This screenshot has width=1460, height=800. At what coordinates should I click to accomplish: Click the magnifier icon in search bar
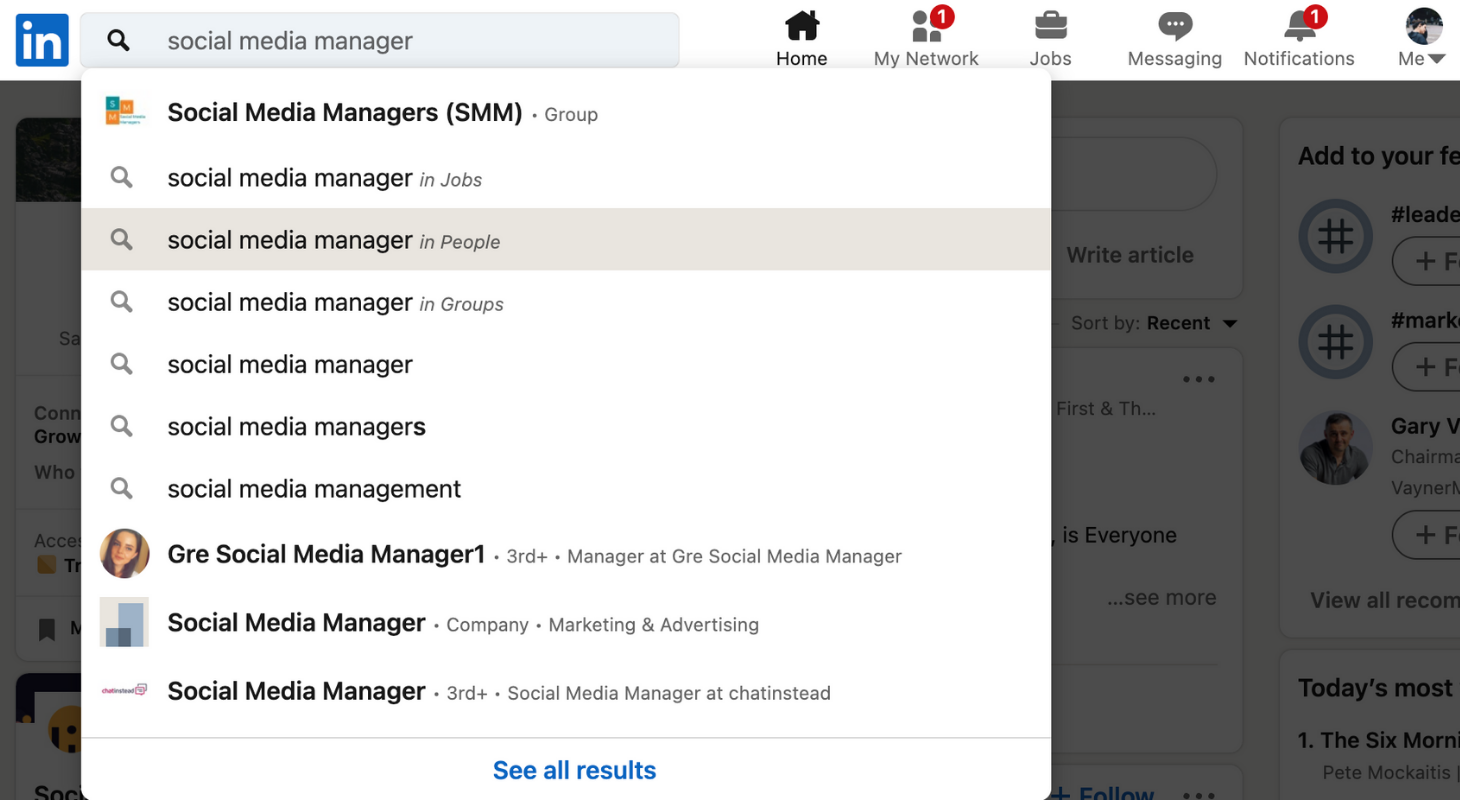click(119, 41)
